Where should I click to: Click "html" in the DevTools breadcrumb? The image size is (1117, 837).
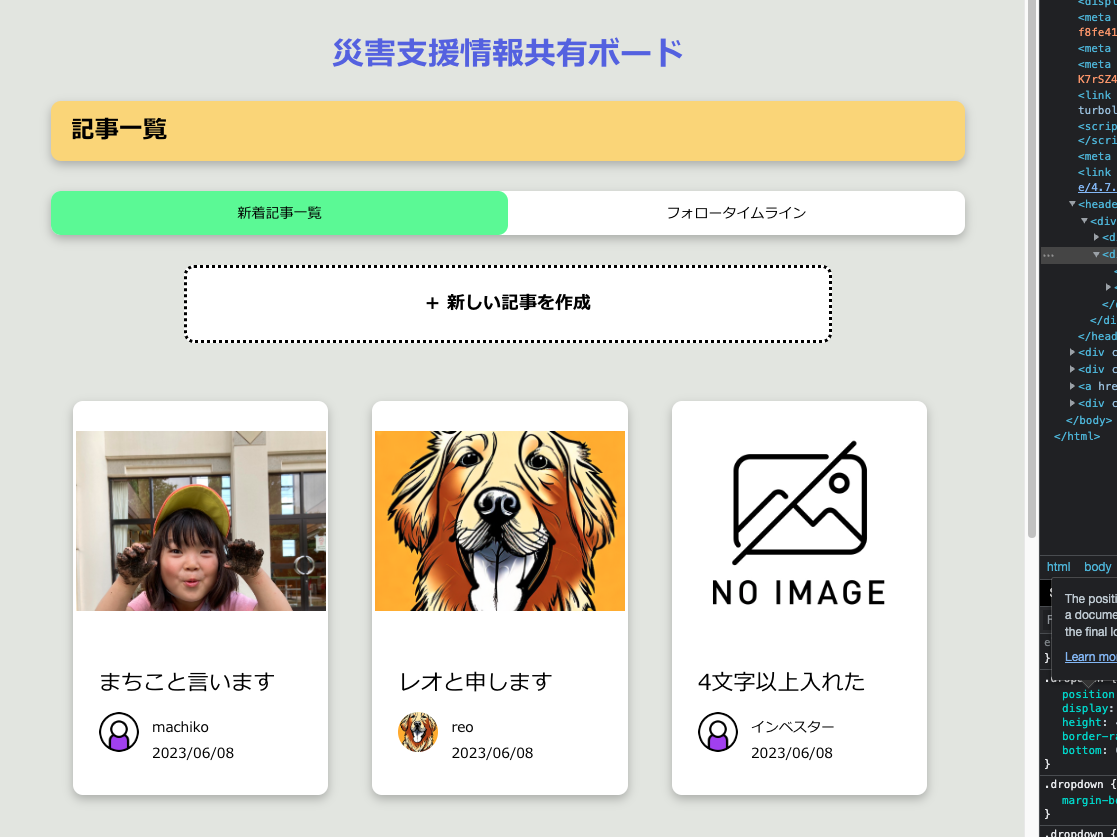pyautogui.click(x=1057, y=567)
